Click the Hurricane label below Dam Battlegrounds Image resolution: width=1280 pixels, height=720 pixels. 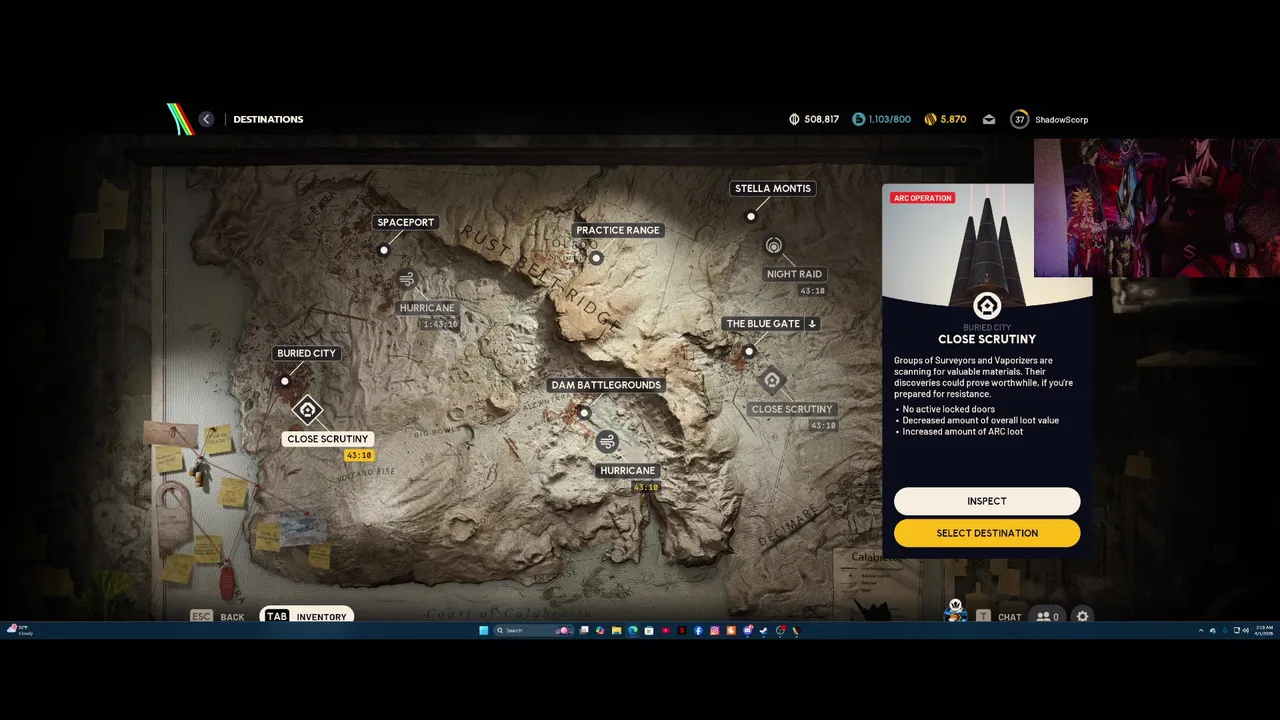point(627,470)
